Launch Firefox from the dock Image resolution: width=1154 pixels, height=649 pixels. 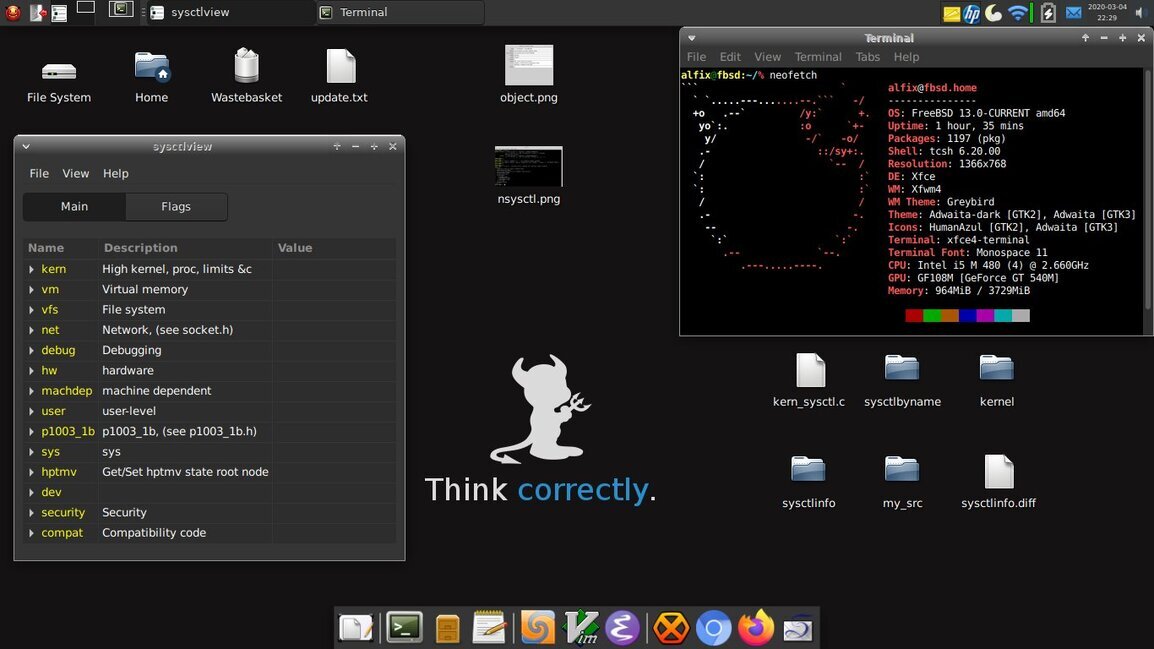[756, 628]
